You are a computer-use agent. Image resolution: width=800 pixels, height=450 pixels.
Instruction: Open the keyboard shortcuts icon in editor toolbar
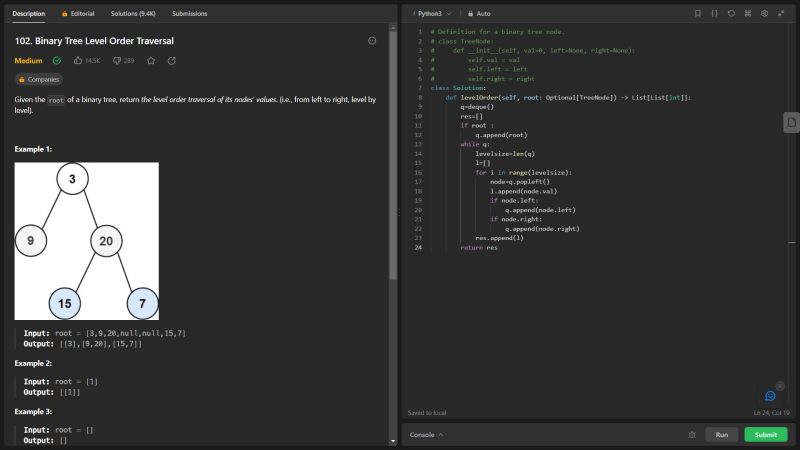click(x=748, y=14)
